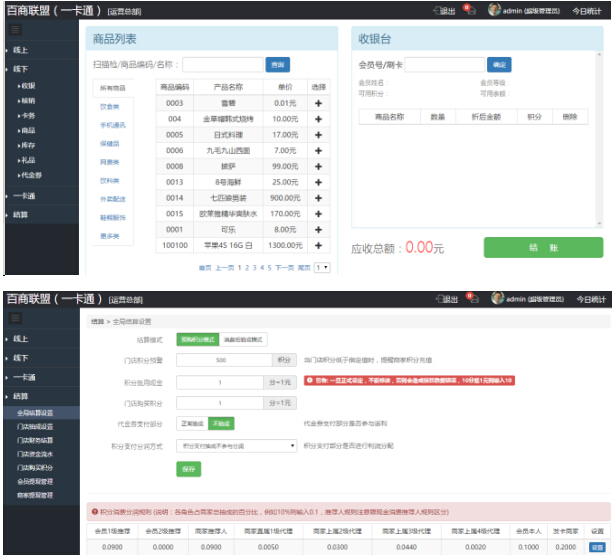Select 预购积分模式 settlement mode

tap(196, 340)
